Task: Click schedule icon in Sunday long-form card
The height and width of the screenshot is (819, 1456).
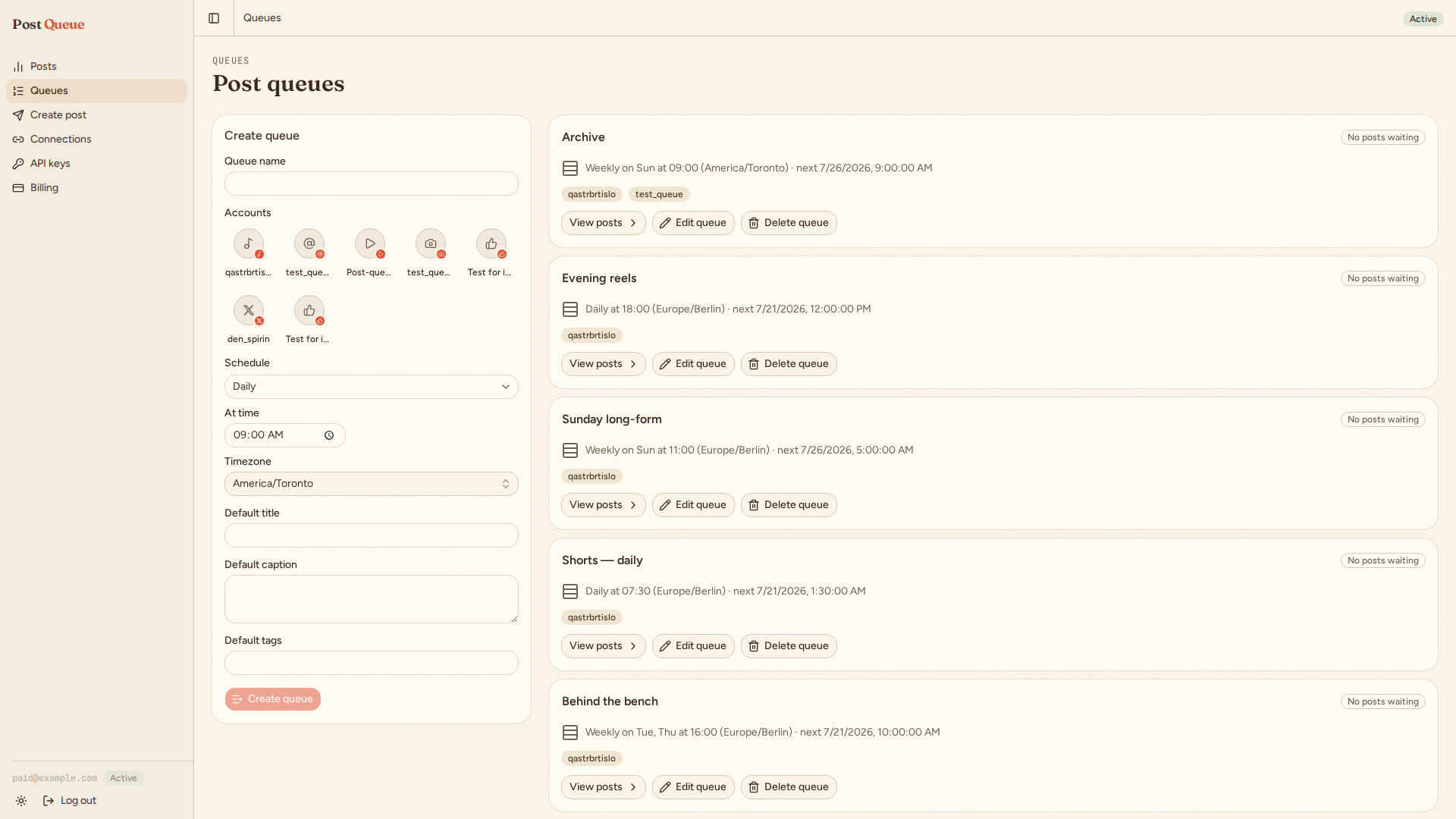Action: [x=570, y=450]
